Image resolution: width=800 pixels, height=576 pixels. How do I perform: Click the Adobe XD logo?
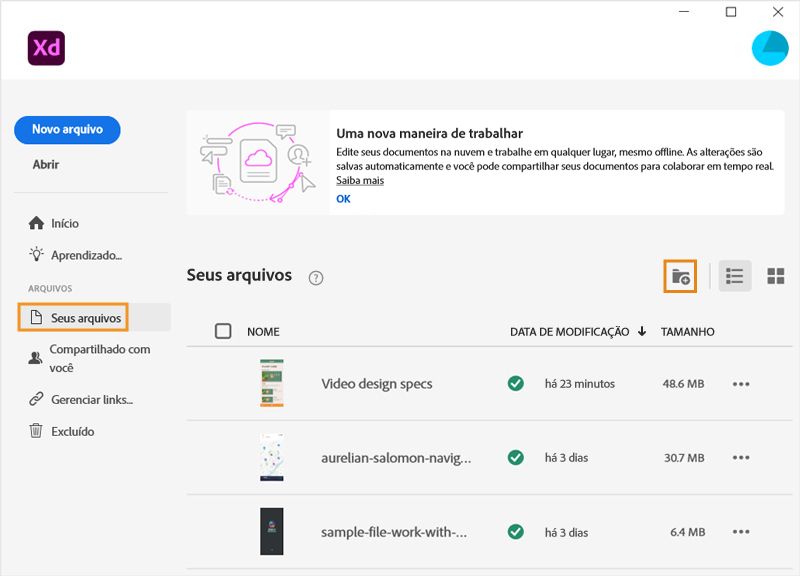pyautogui.click(x=47, y=48)
